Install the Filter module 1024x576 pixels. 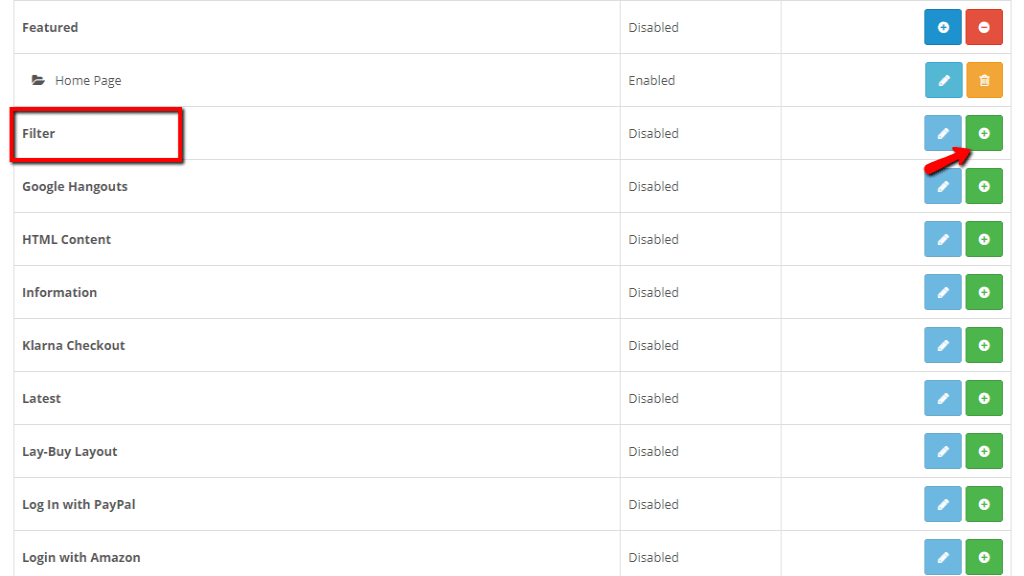(984, 133)
